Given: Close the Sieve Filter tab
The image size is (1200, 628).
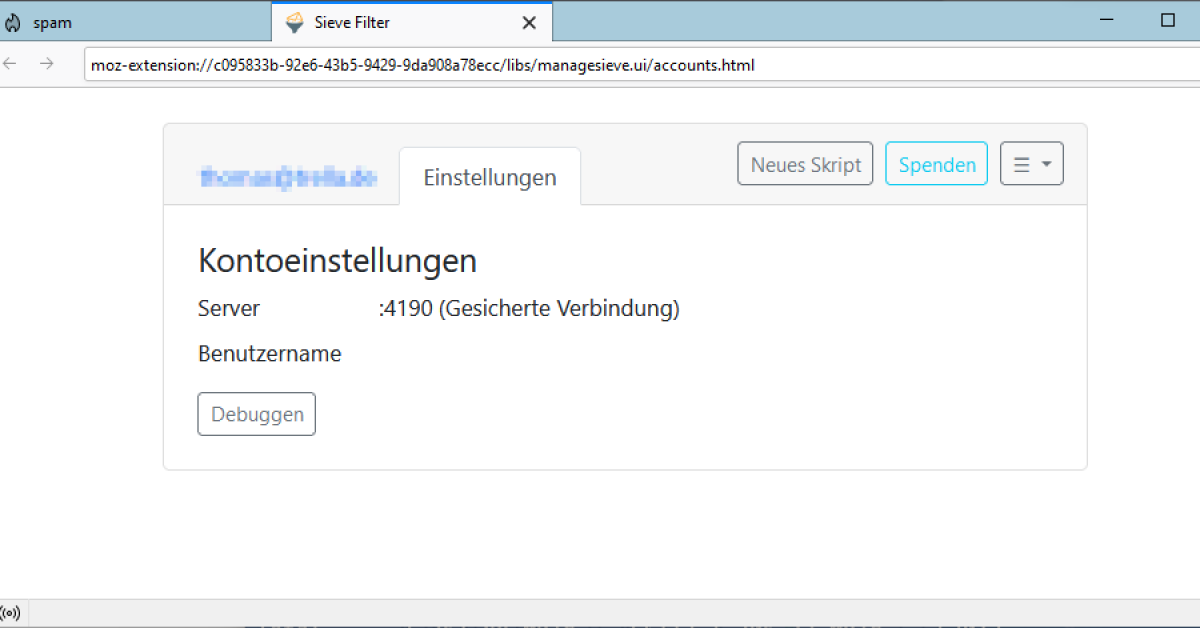Looking at the screenshot, I should [529, 22].
